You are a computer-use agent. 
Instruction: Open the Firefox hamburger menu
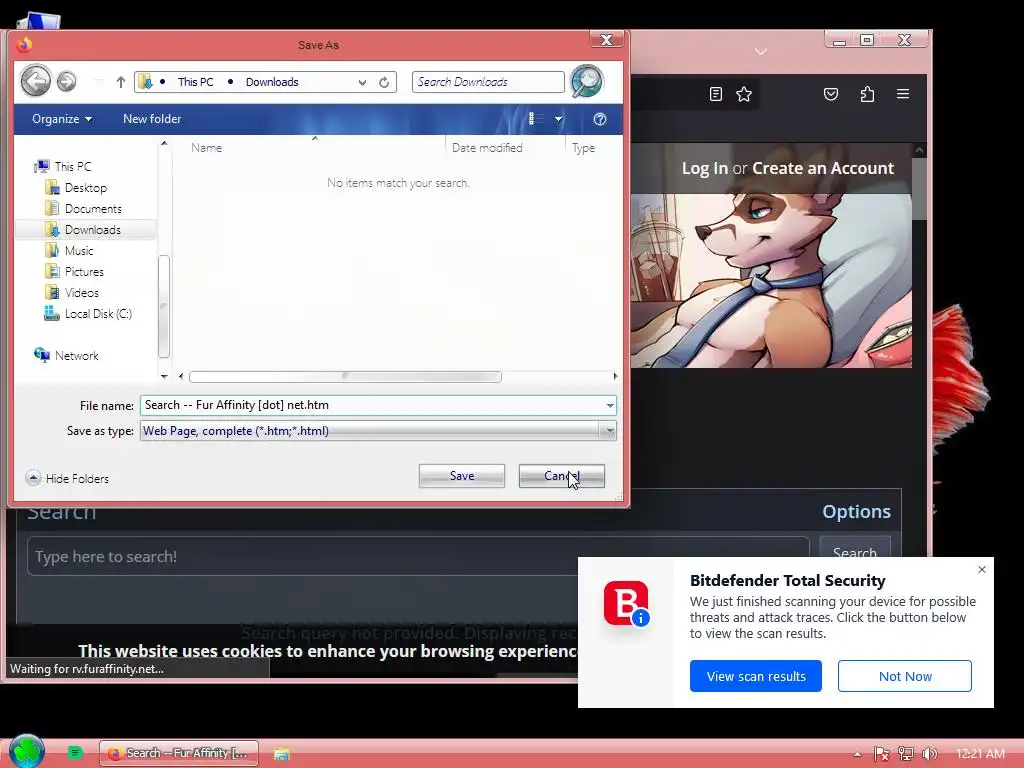coord(903,94)
